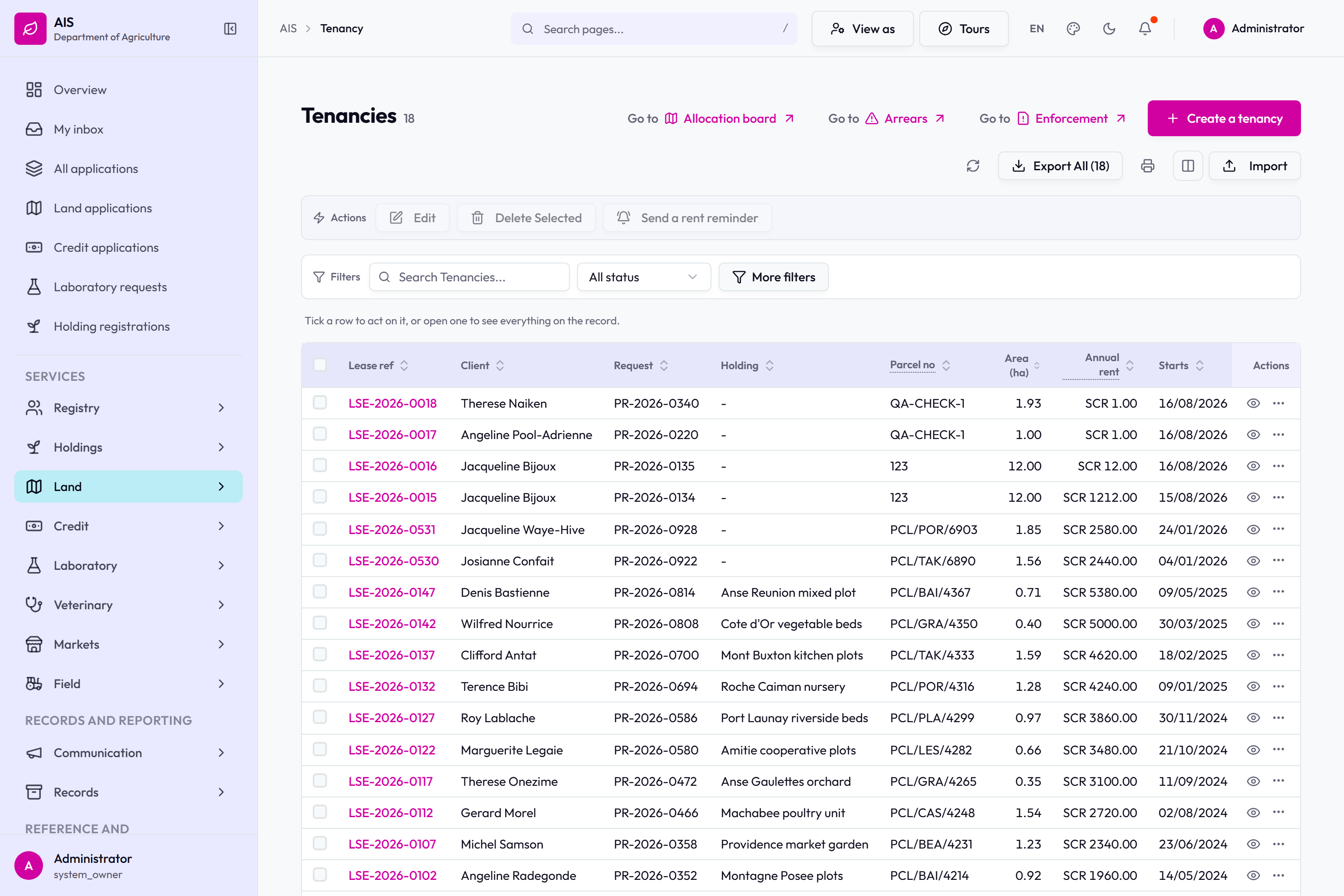This screenshot has width=1344, height=896.
Task: Tick checkbox for Roy Lablache row
Action: click(x=320, y=717)
